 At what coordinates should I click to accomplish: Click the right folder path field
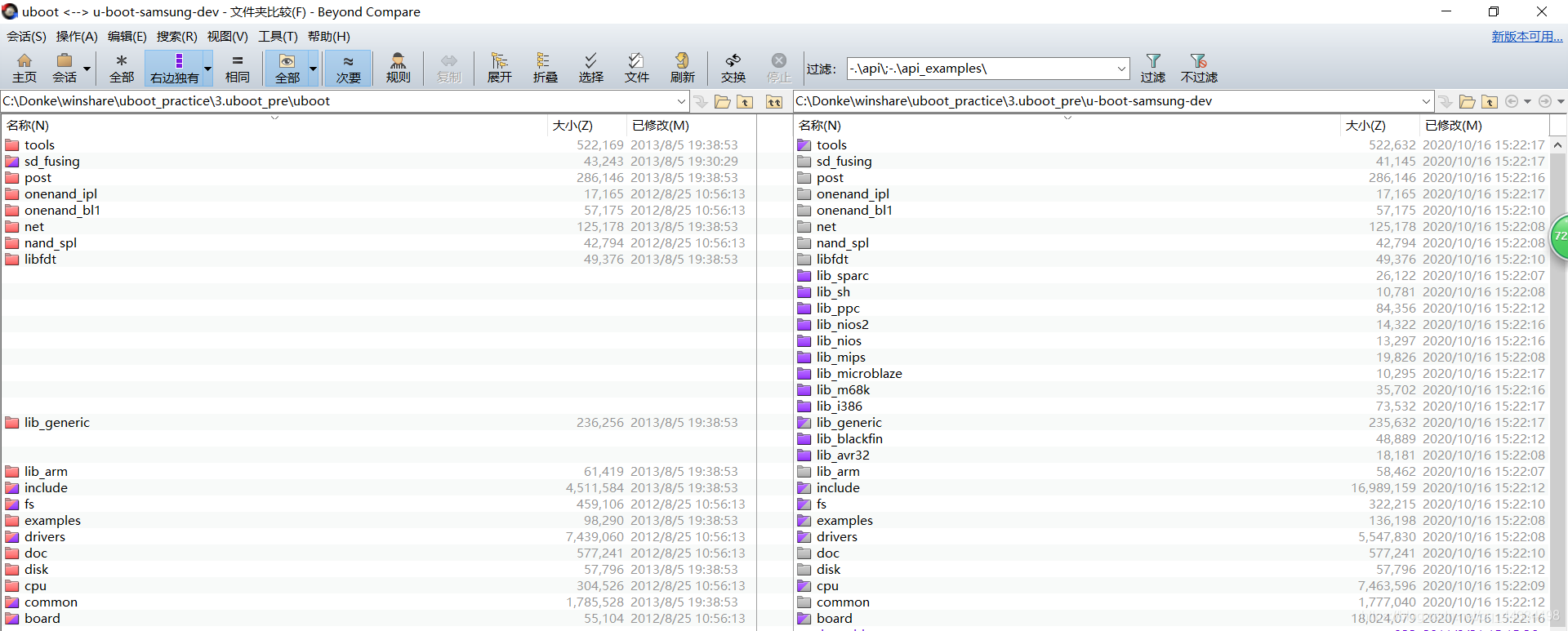click(x=1107, y=101)
